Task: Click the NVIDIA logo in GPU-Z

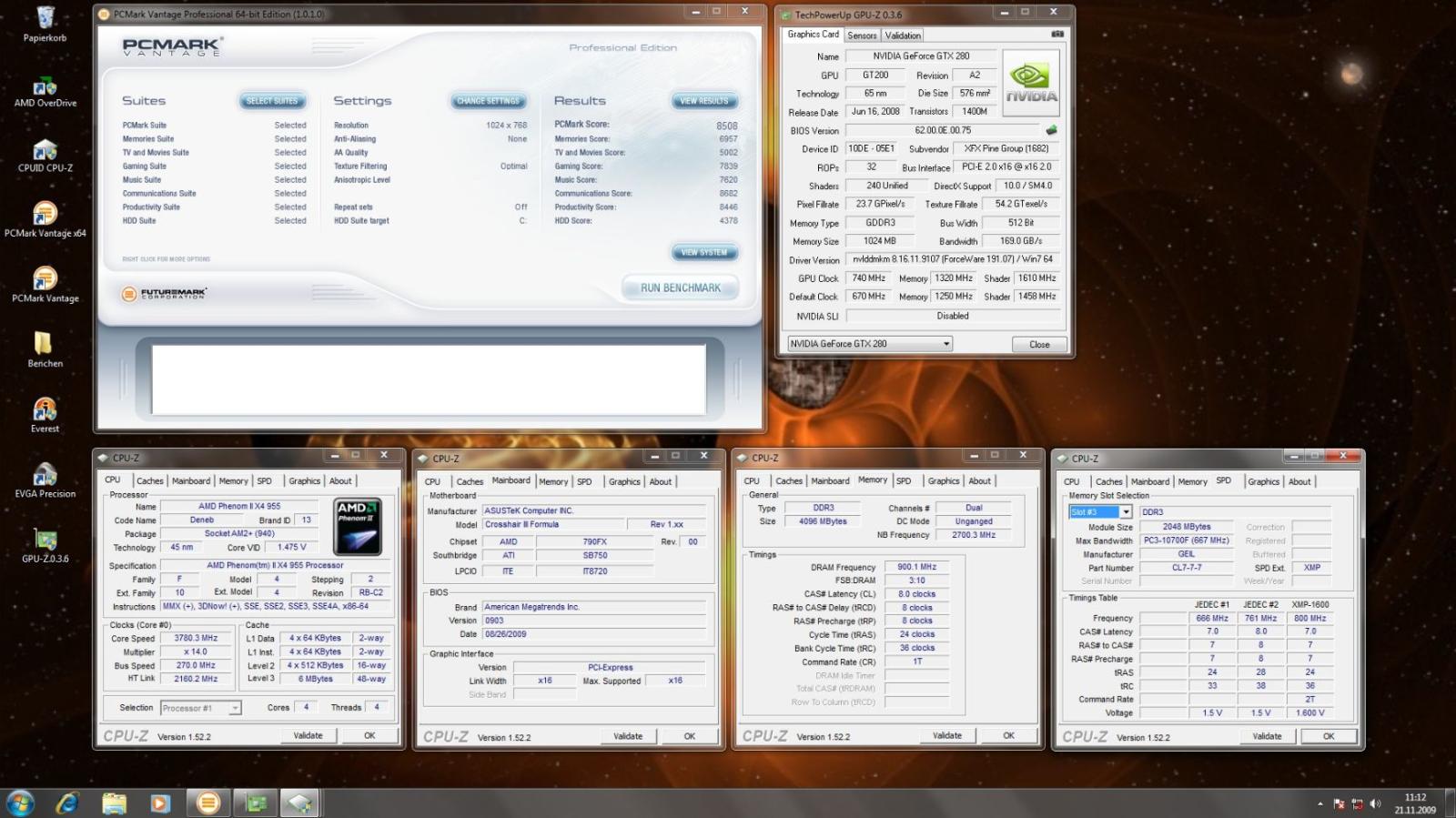Action: (1031, 83)
